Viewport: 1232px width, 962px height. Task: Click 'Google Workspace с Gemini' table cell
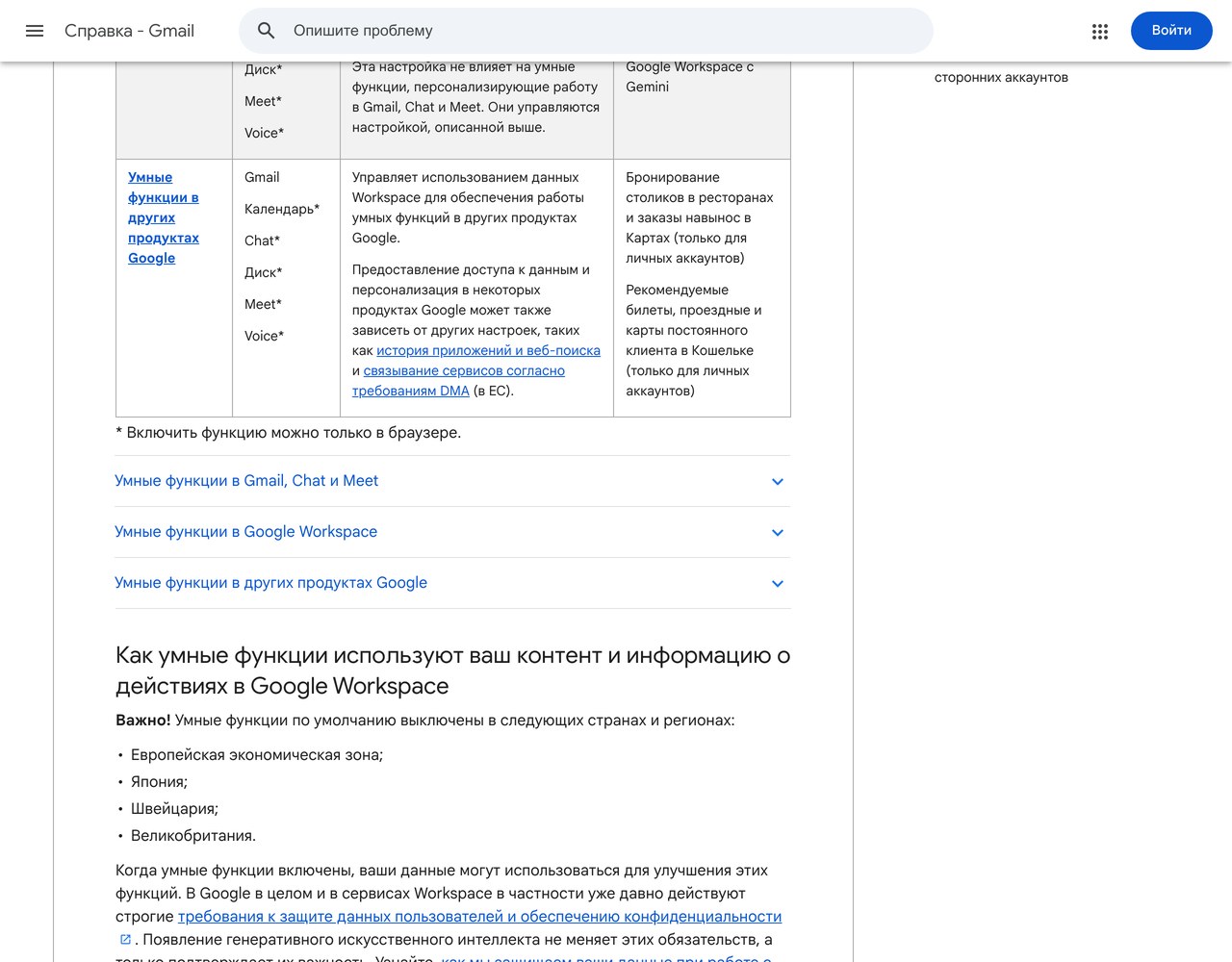(689, 77)
